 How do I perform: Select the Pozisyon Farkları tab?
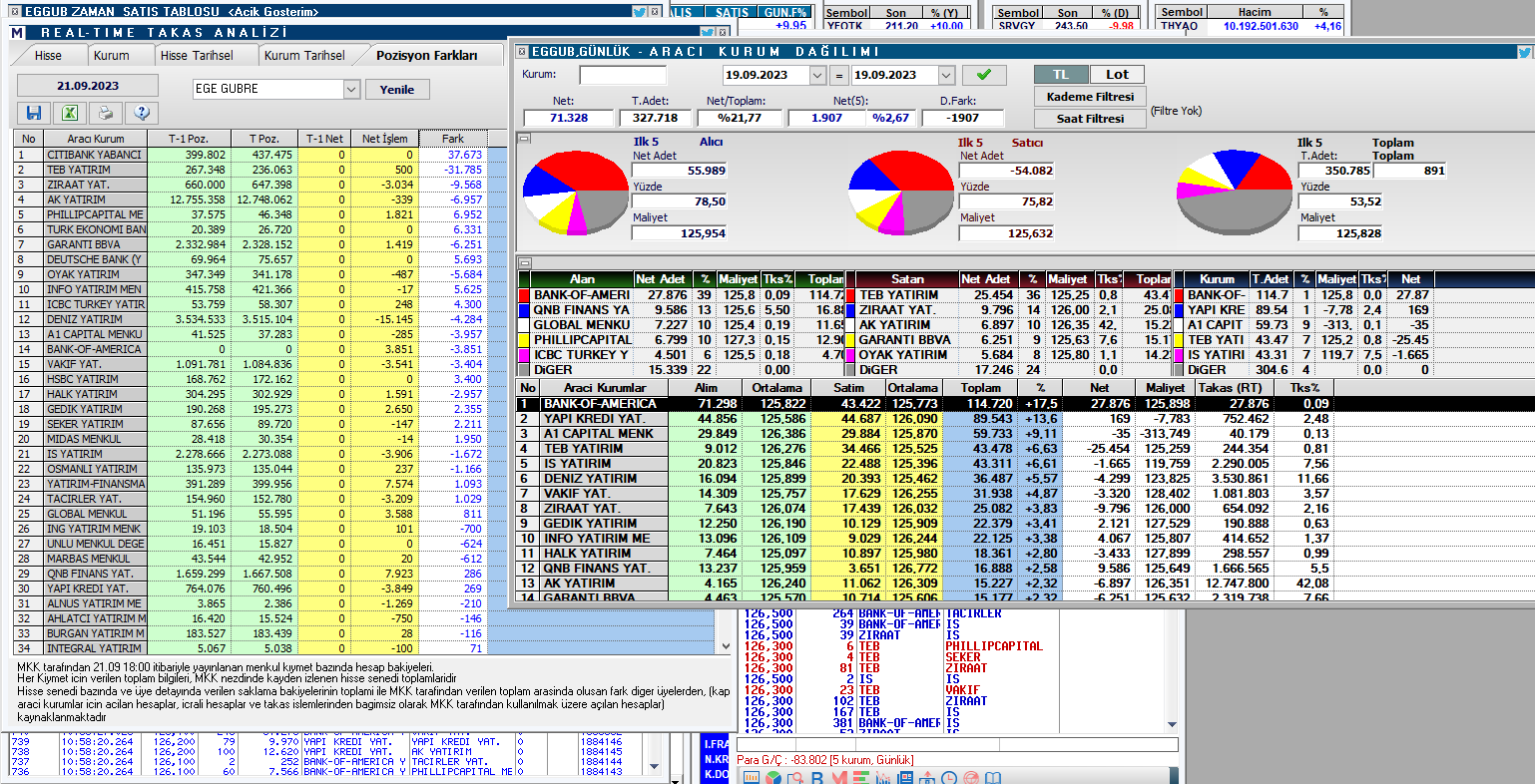[426, 56]
